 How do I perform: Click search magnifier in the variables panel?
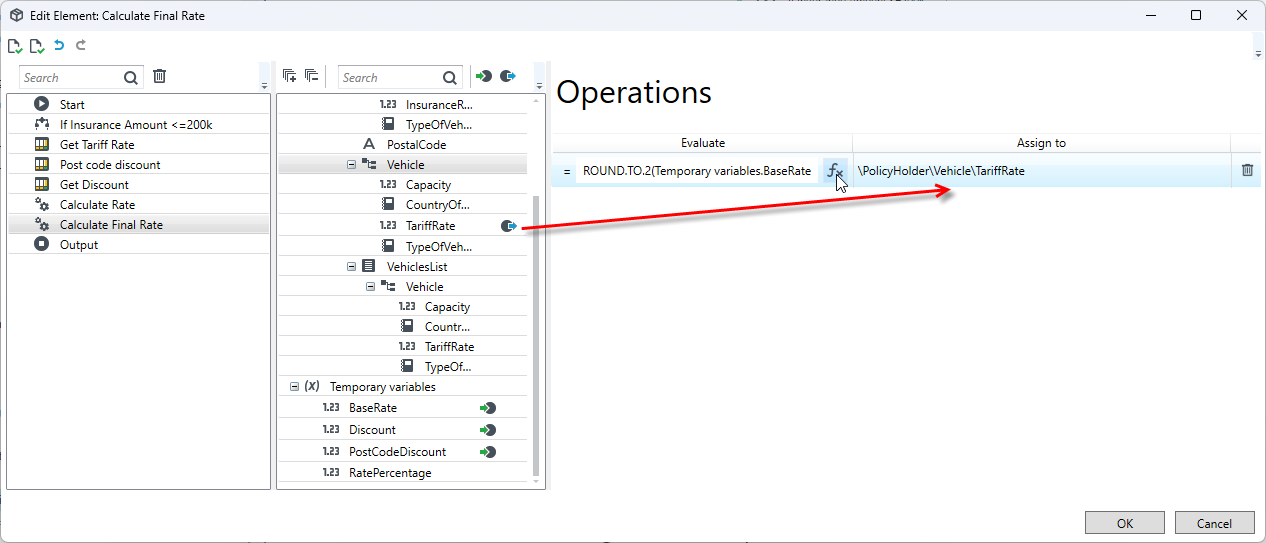pos(449,77)
